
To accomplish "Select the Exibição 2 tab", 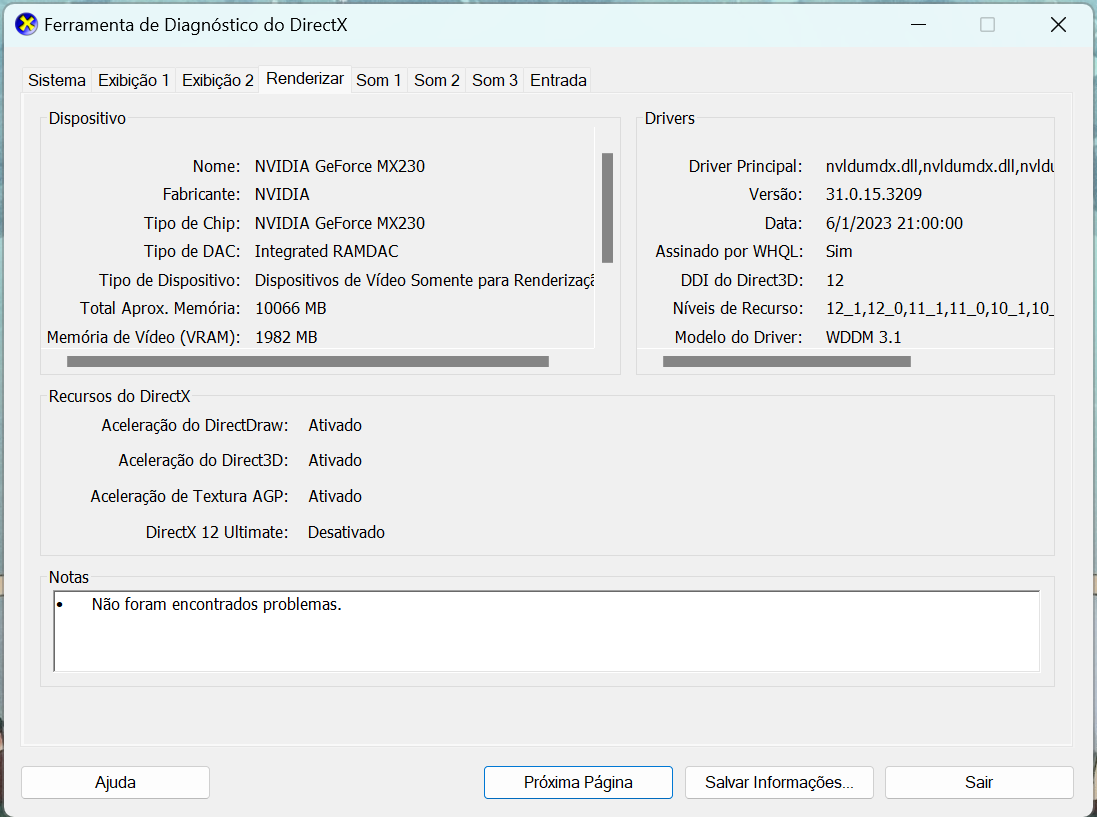I will click(217, 80).
